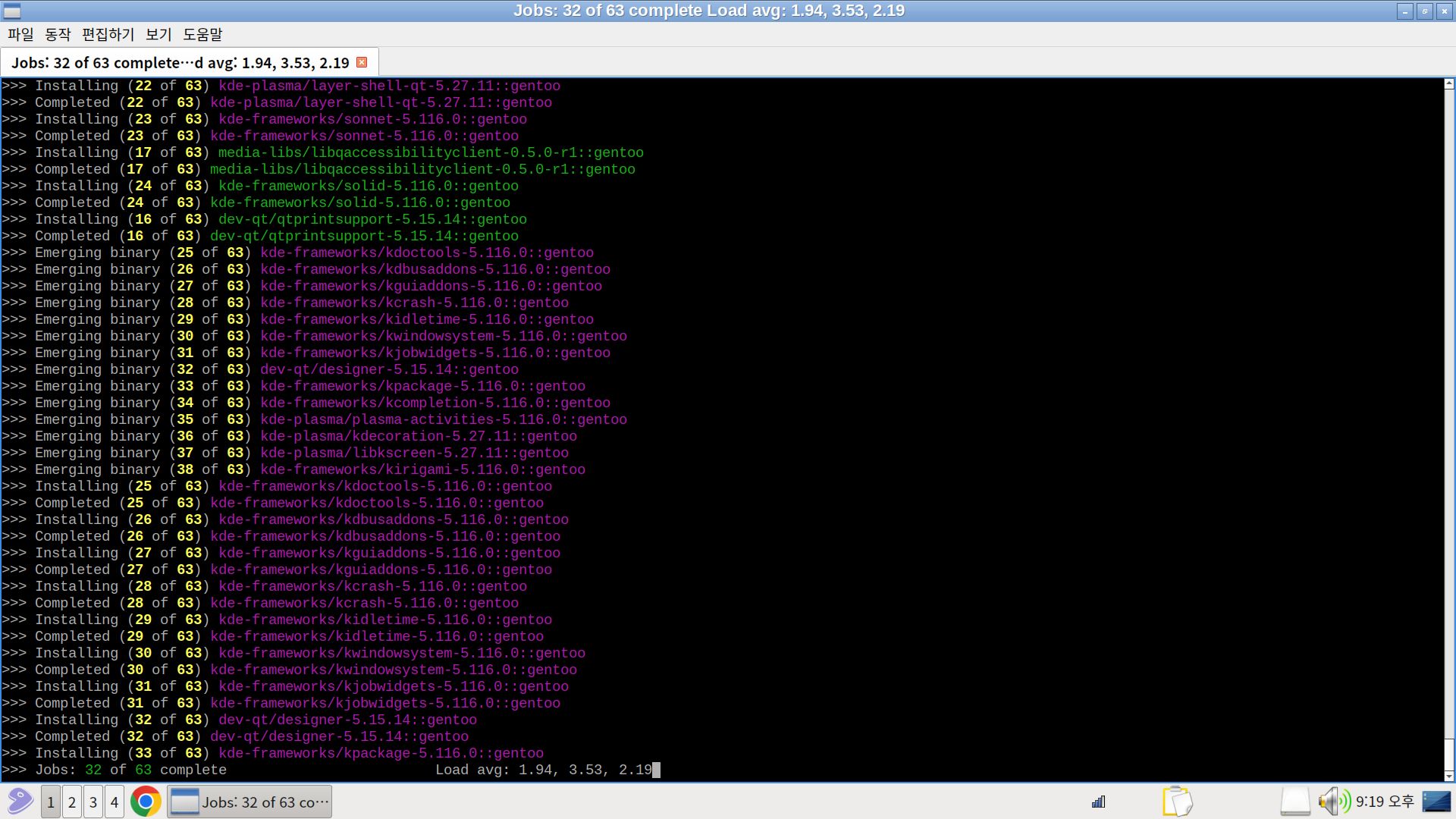Close the terminal tab via its red X
This screenshot has height=819, width=1456.
point(362,62)
